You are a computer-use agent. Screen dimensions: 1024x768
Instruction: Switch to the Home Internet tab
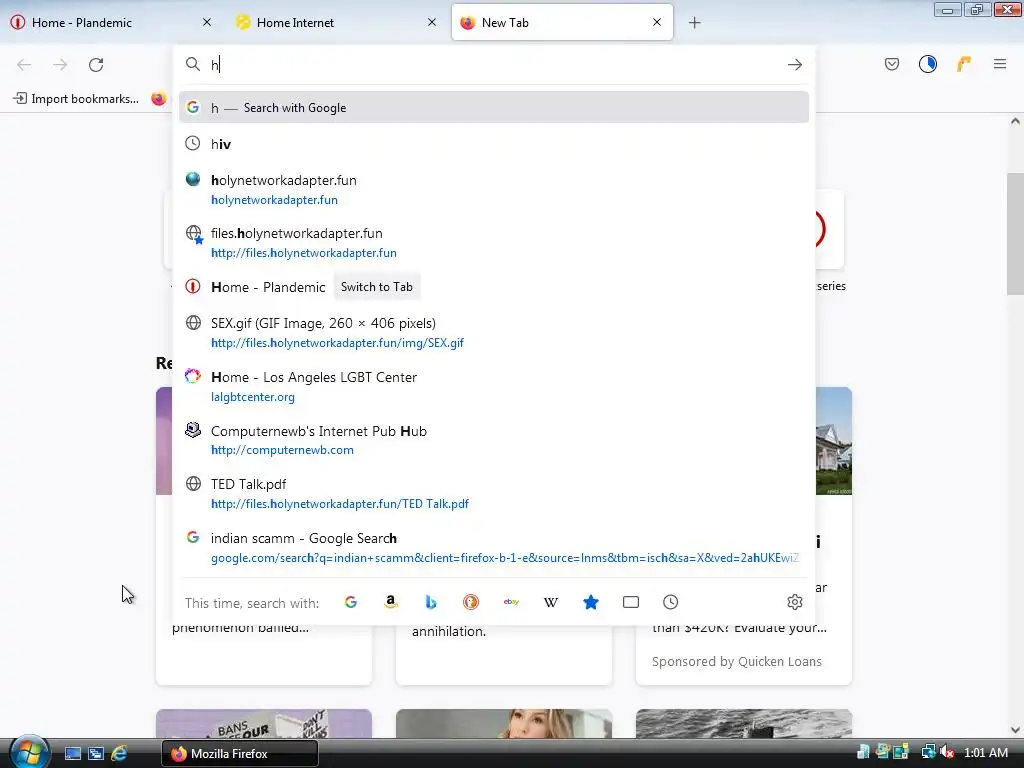click(x=336, y=23)
